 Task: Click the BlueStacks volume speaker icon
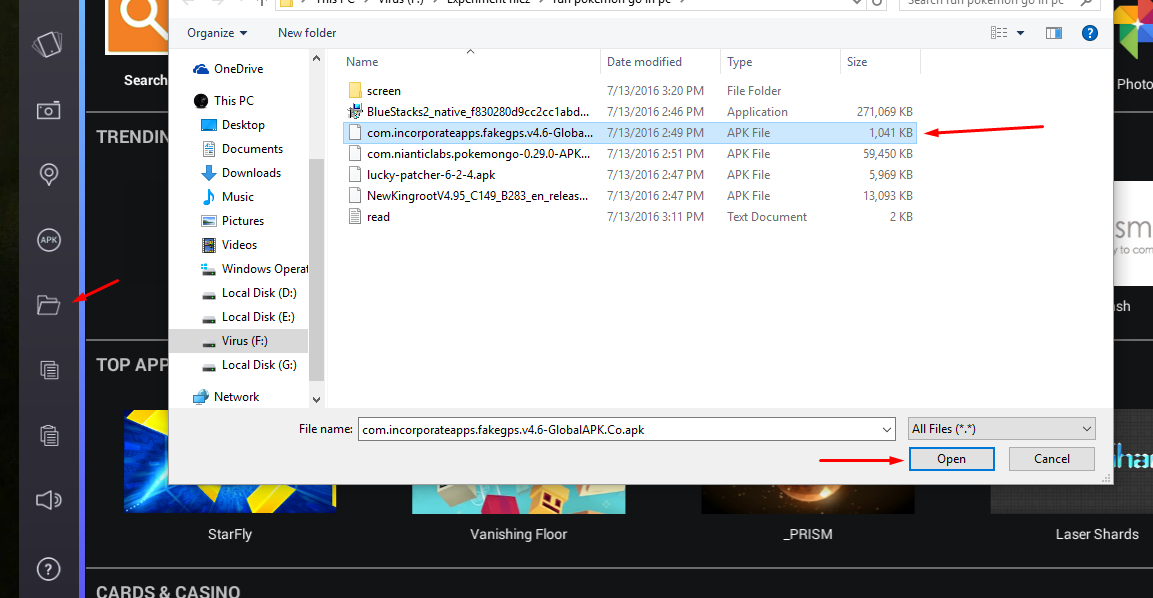pyautogui.click(x=49, y=500)
